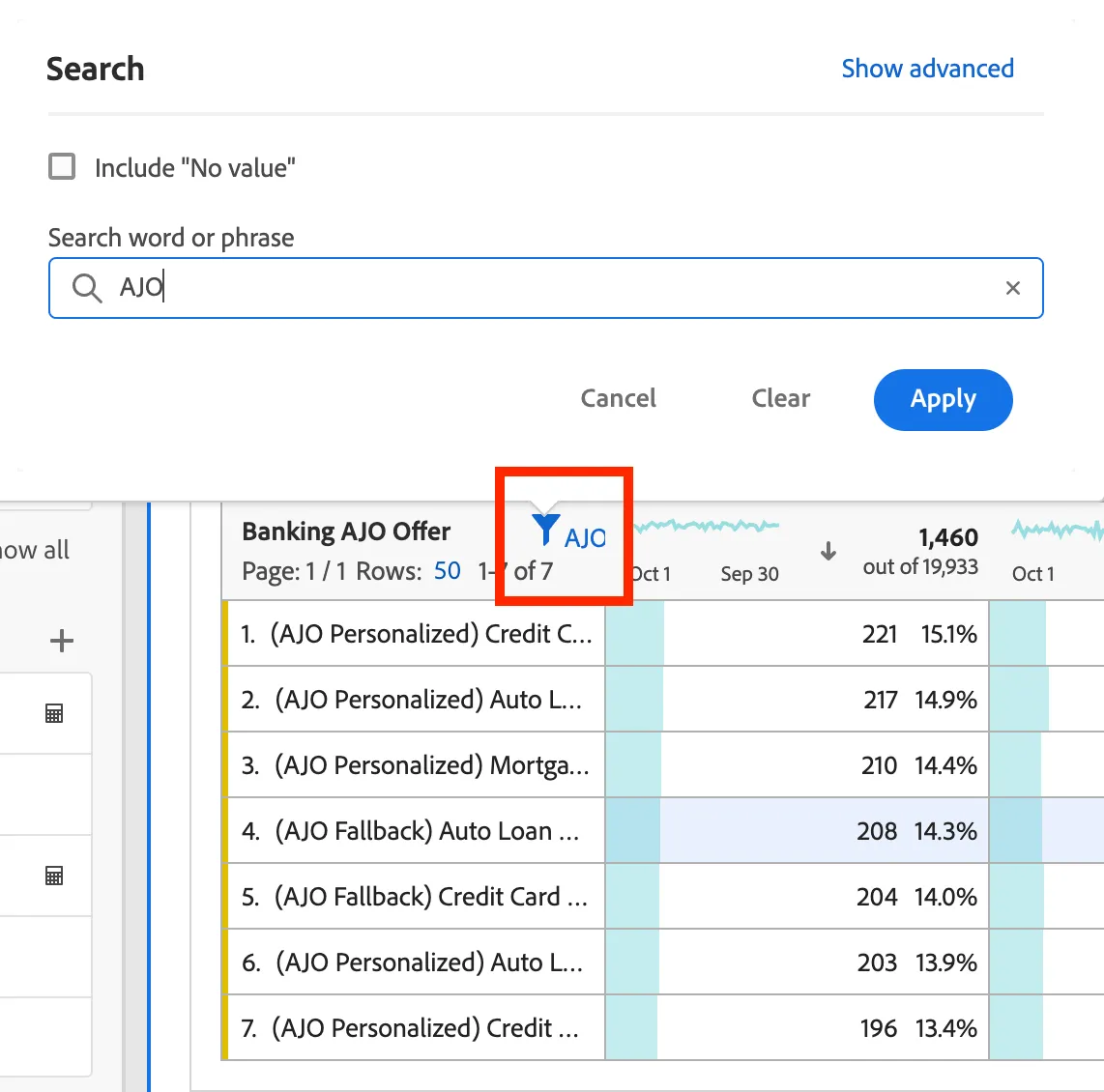1104x1092 pixels.
Task: Select row 1 (AJO Personalized) Credit C...
Action: 417,634
